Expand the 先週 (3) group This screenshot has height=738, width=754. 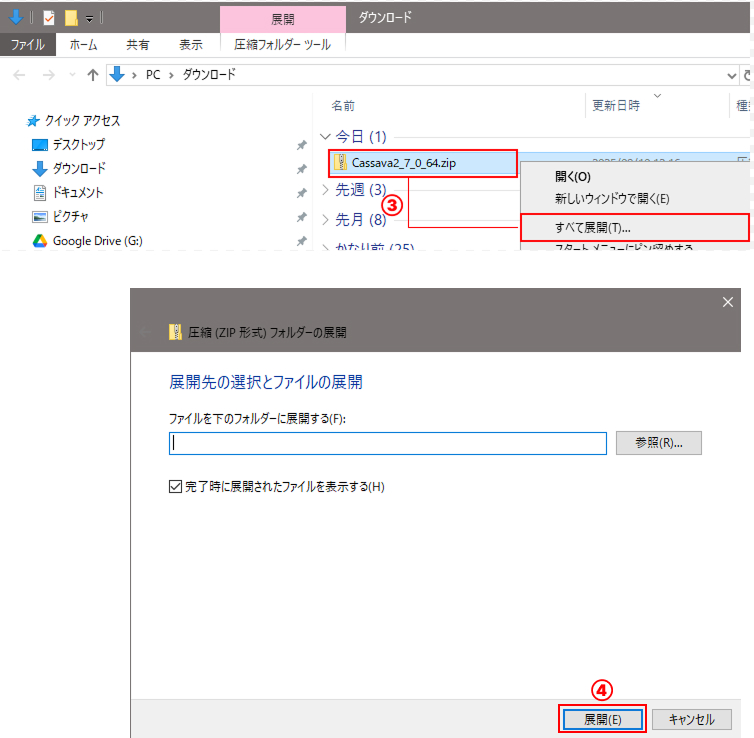point(324,189)
